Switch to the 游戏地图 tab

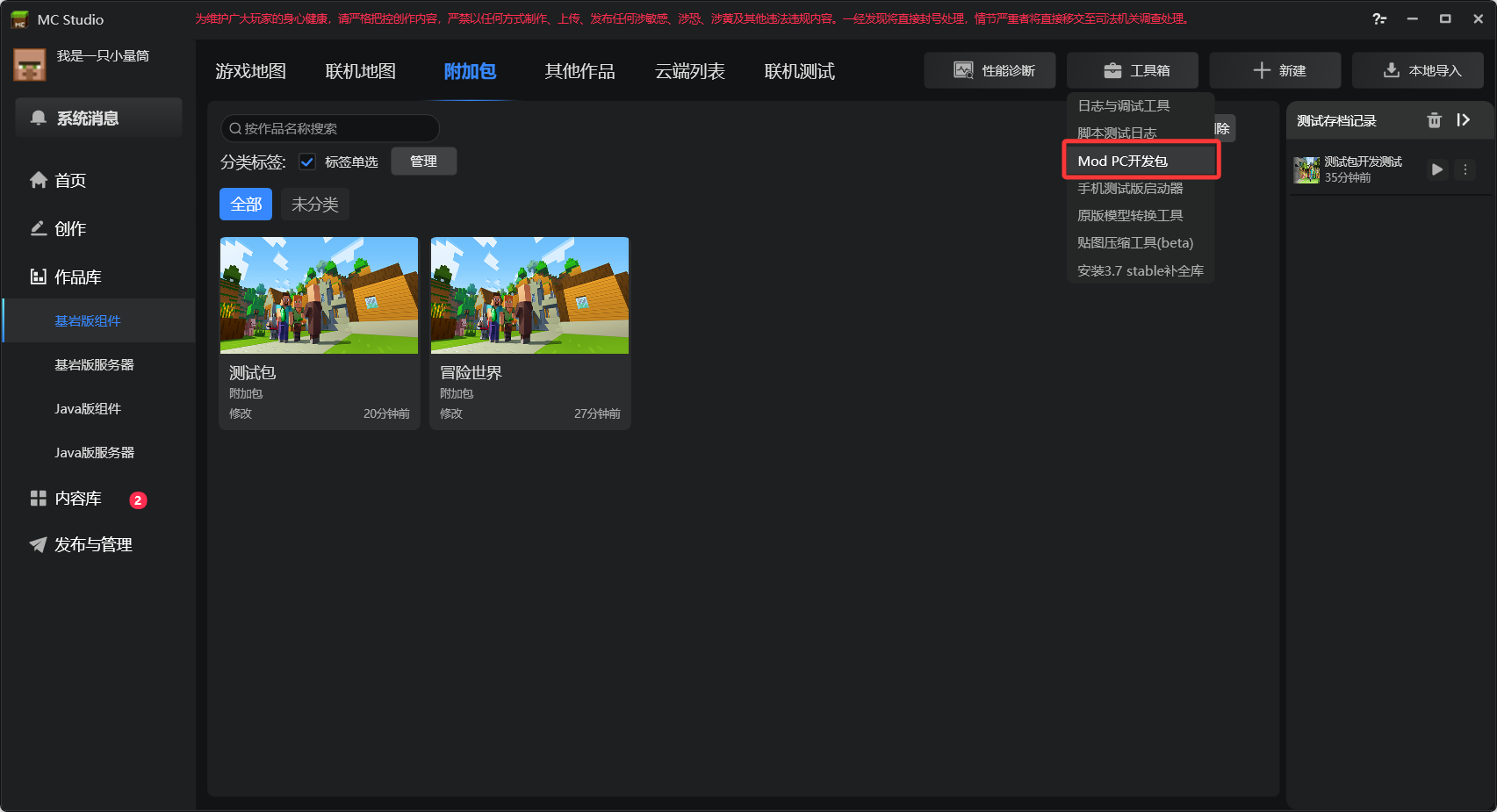point(251,71)
